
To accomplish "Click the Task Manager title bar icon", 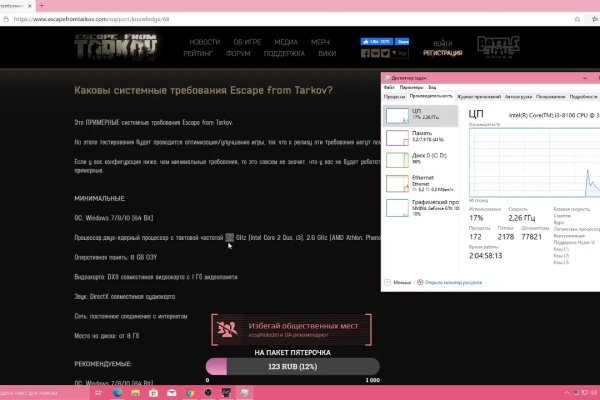I will 387,78.
